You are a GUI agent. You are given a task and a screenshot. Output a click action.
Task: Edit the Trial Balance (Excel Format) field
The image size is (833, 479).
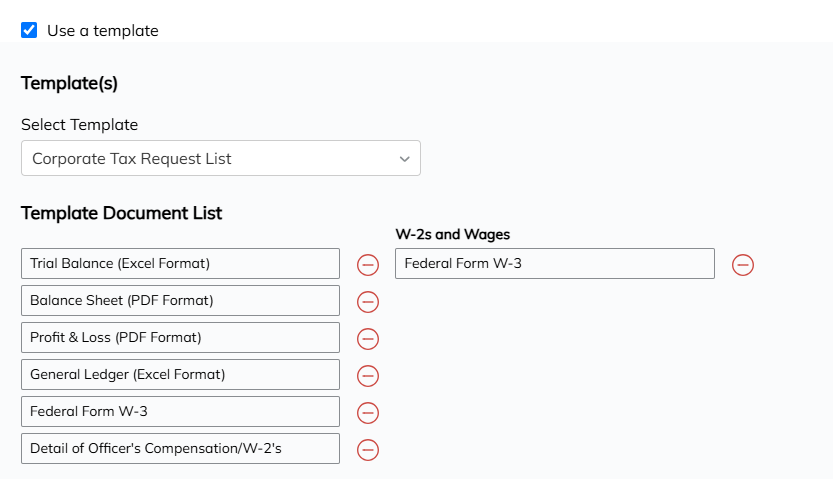click(181, 263)
